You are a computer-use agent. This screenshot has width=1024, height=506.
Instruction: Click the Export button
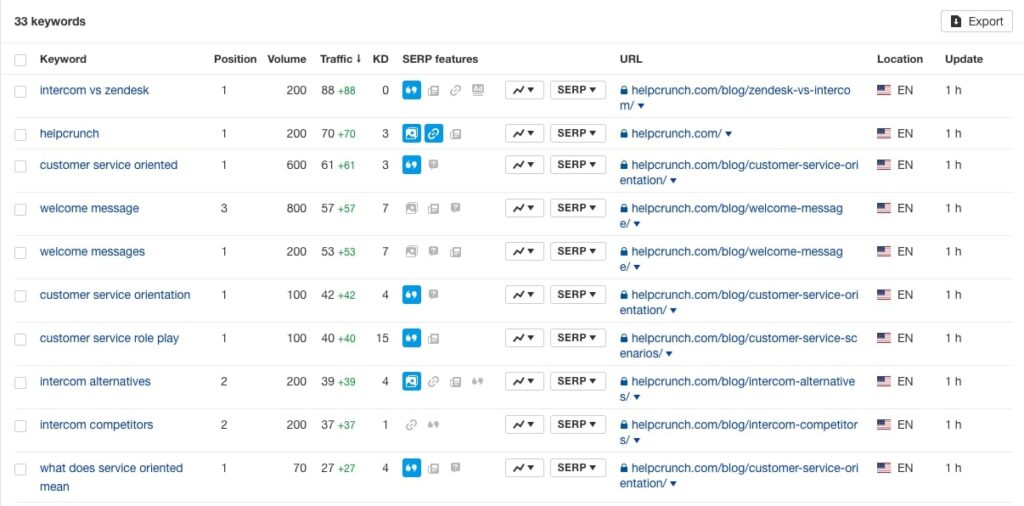point(977,22)
